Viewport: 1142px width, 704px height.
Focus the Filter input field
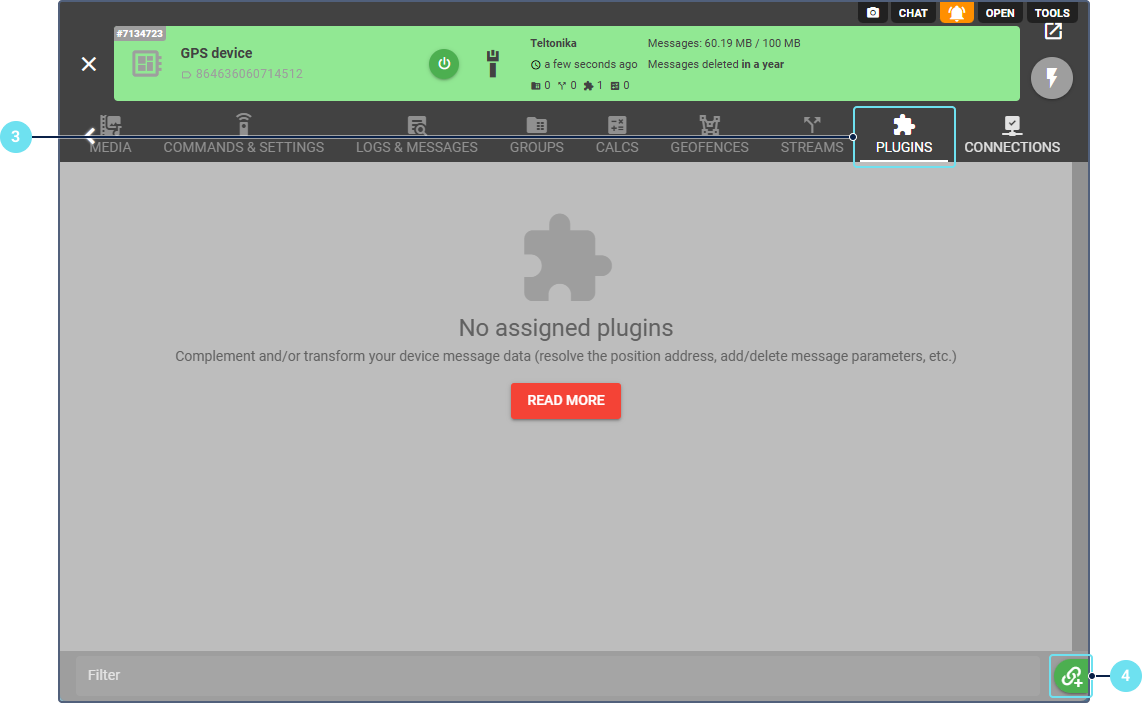556,676
